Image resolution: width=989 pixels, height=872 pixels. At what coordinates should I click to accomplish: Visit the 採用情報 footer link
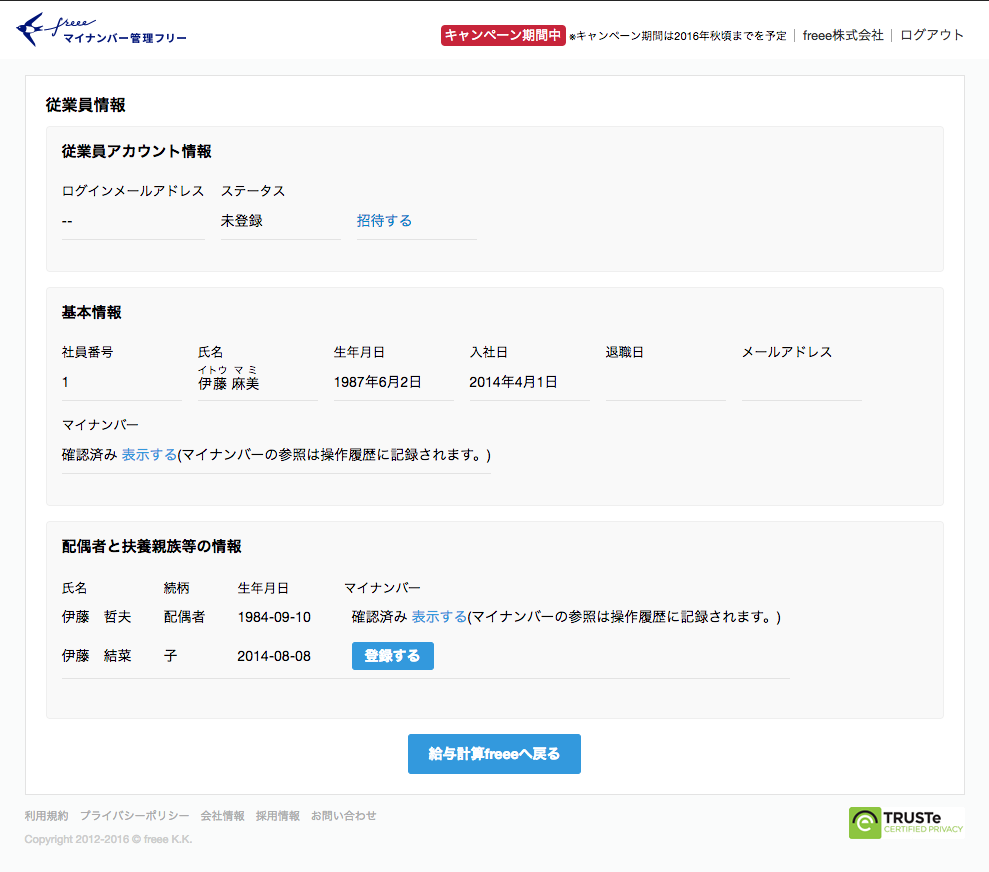[x=277, y=816]
